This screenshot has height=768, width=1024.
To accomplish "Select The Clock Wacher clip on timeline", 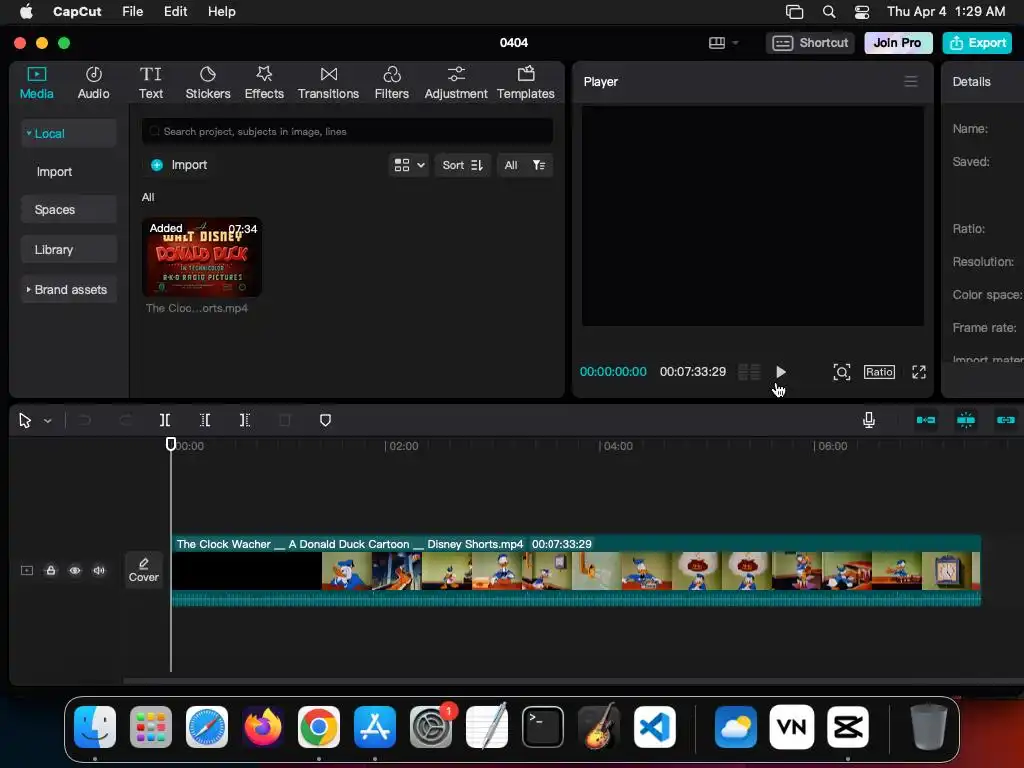I will pos(576,571).
